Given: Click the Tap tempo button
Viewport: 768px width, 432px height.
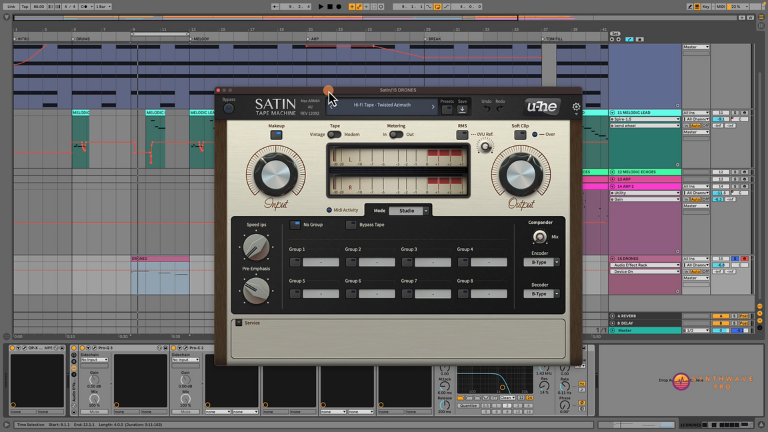Looking at the screenshot, I should coord(24,7).
